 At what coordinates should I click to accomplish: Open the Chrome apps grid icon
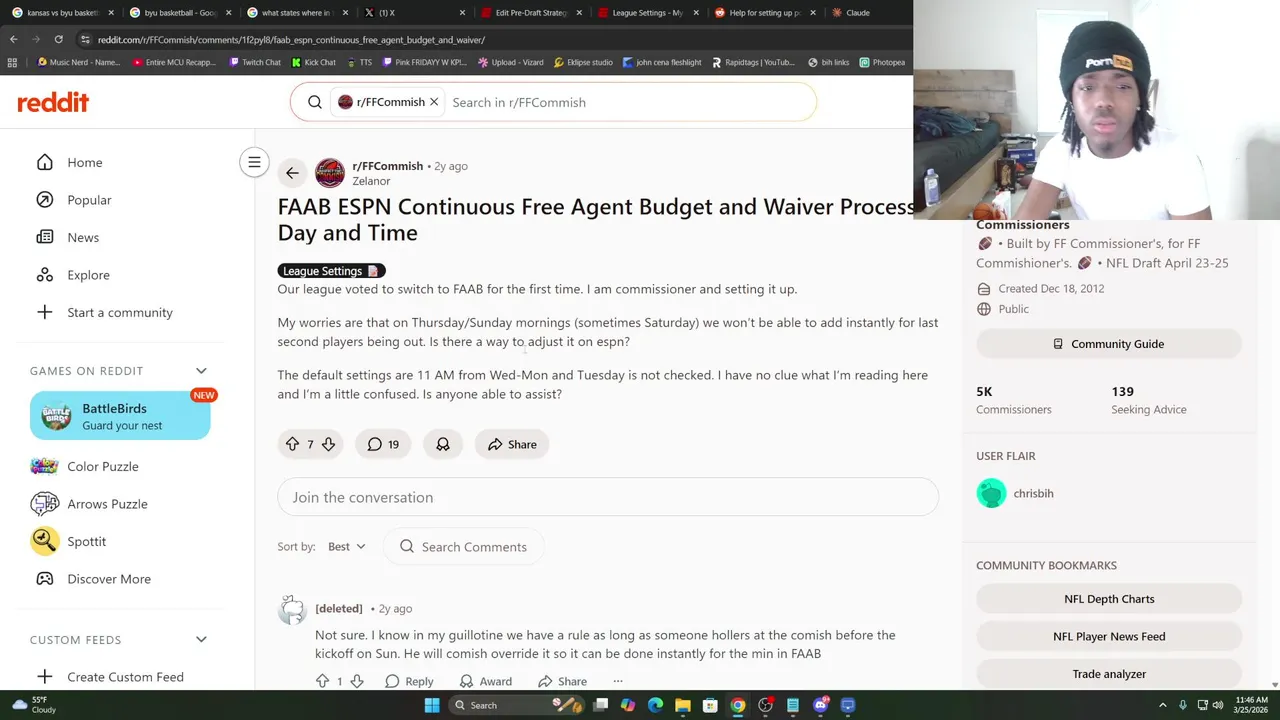tap(12, 62)
